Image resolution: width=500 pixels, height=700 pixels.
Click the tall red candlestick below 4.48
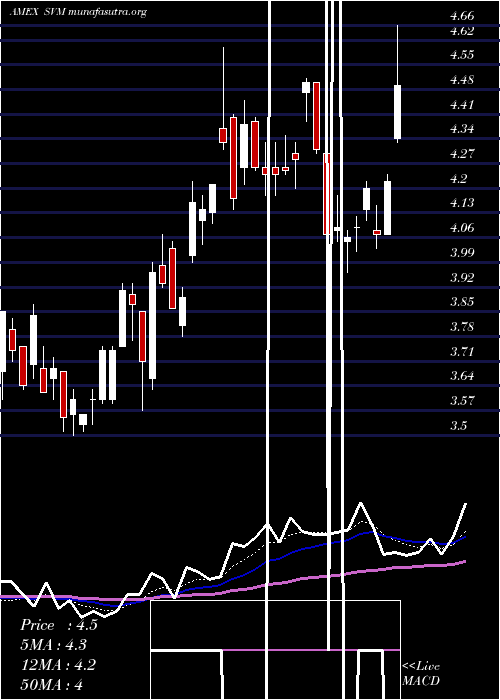[x=316, y=116]
